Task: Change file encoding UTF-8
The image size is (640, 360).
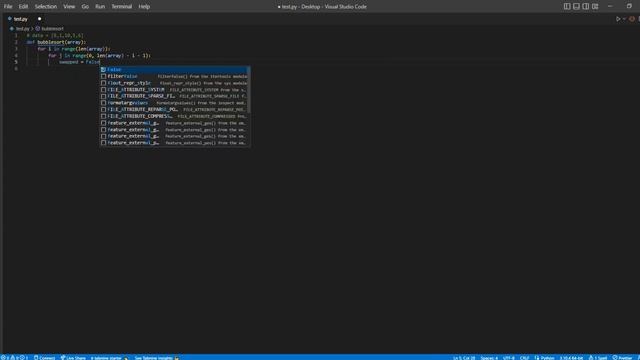Action: (x=509, y=358)
